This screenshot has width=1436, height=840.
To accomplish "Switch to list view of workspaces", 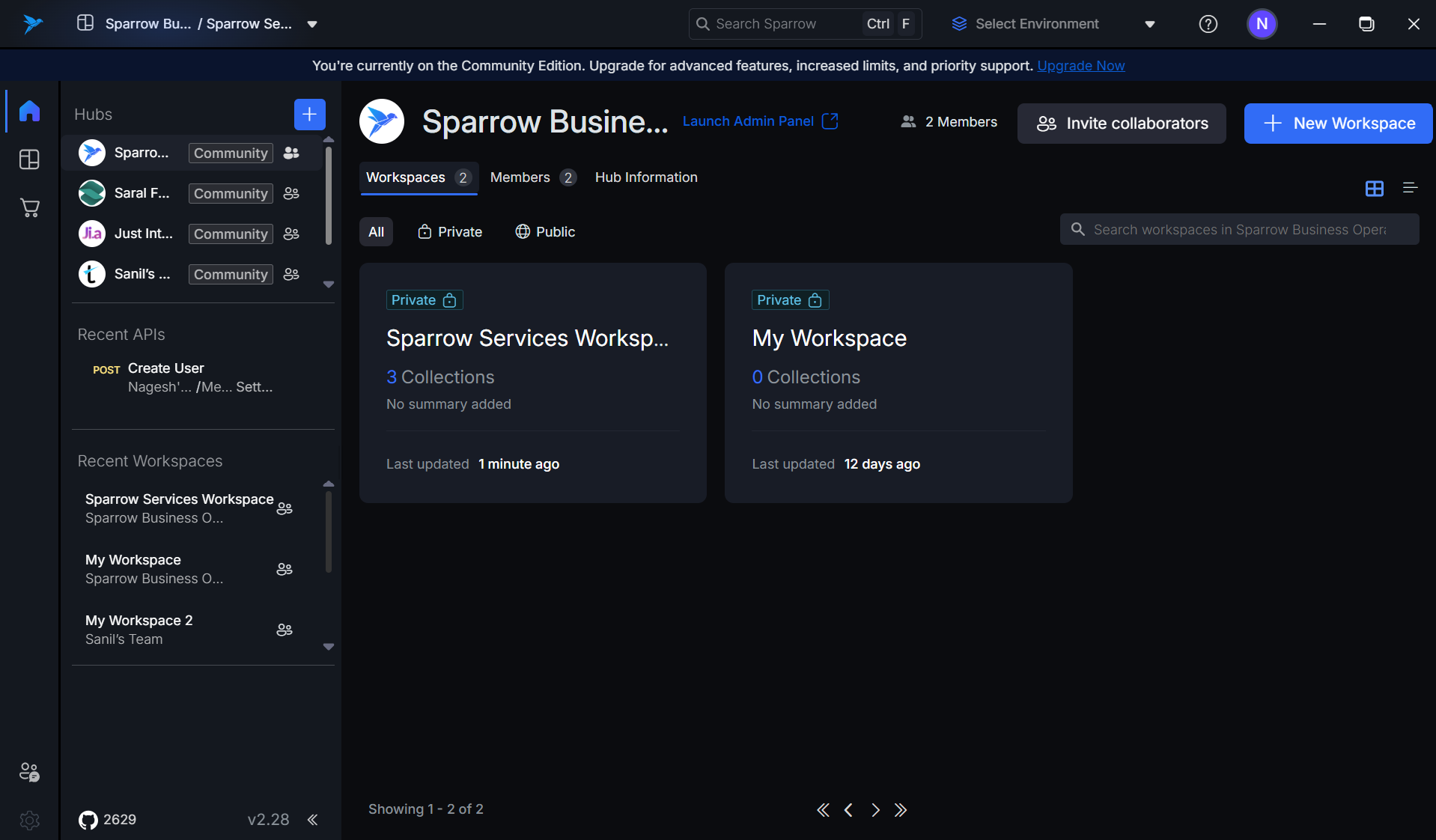I will (1410, 188).
